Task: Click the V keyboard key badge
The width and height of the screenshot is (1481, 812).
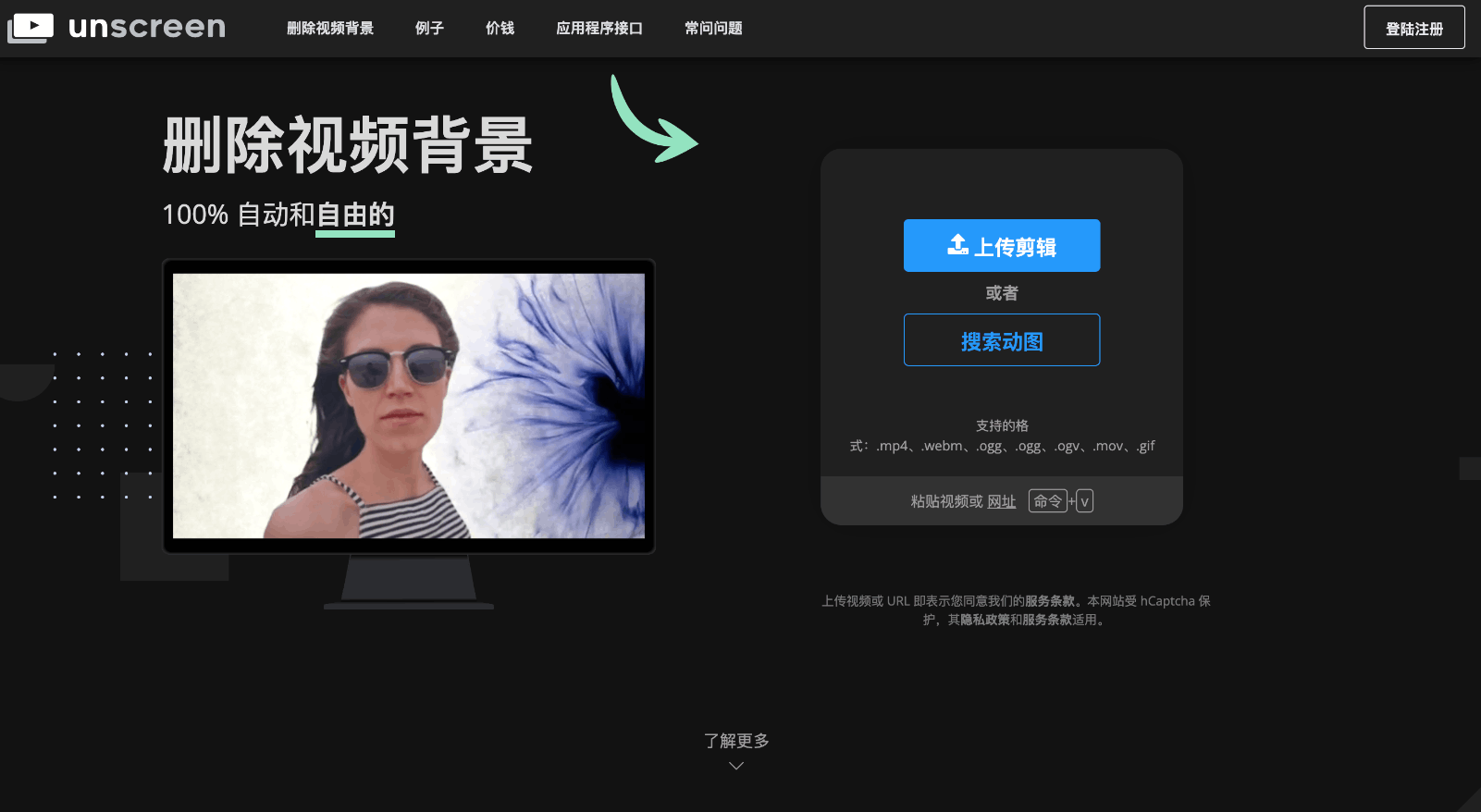Action: (1085, 501)
